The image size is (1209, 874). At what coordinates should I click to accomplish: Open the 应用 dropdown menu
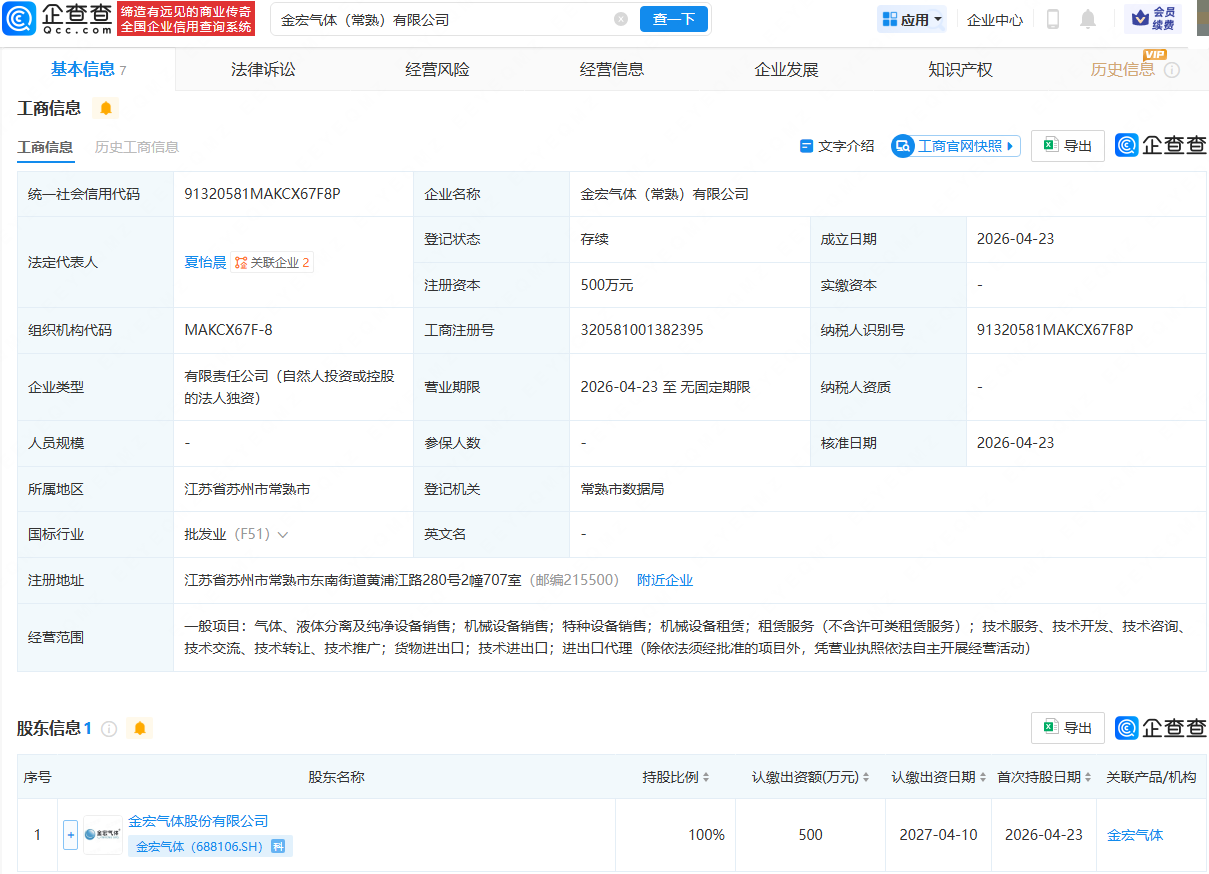click(x=911, y=19)
